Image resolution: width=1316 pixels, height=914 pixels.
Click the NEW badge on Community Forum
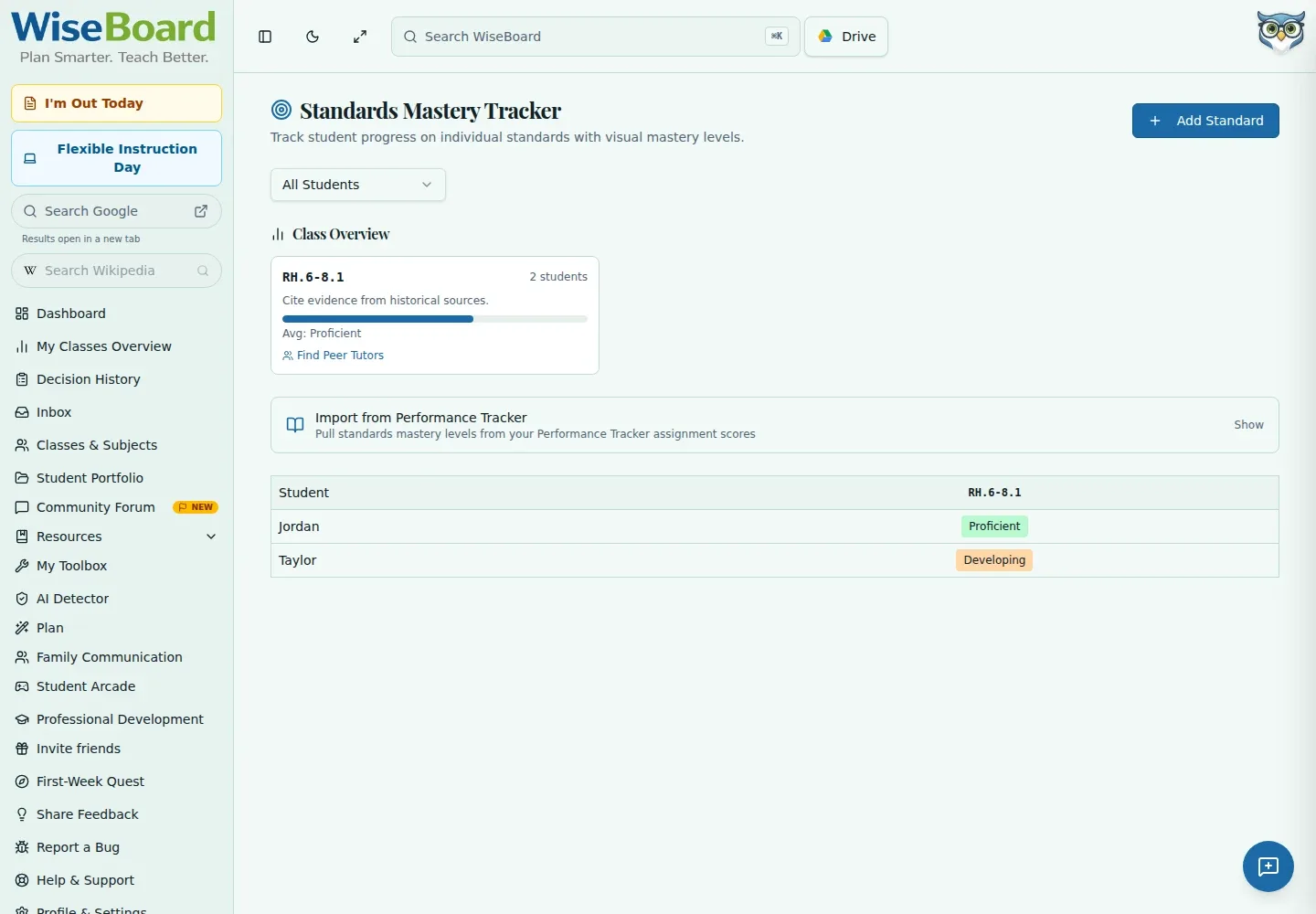click(x=196, y=507)
